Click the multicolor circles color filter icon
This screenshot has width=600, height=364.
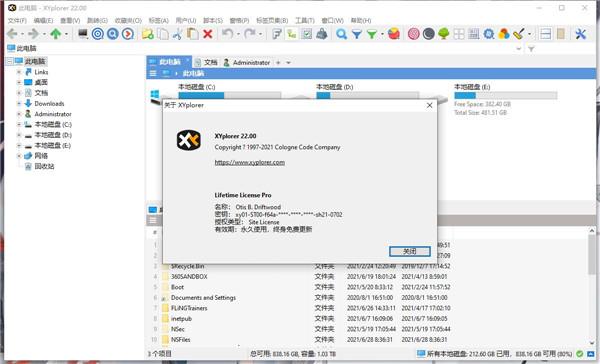tap(504, 34)
